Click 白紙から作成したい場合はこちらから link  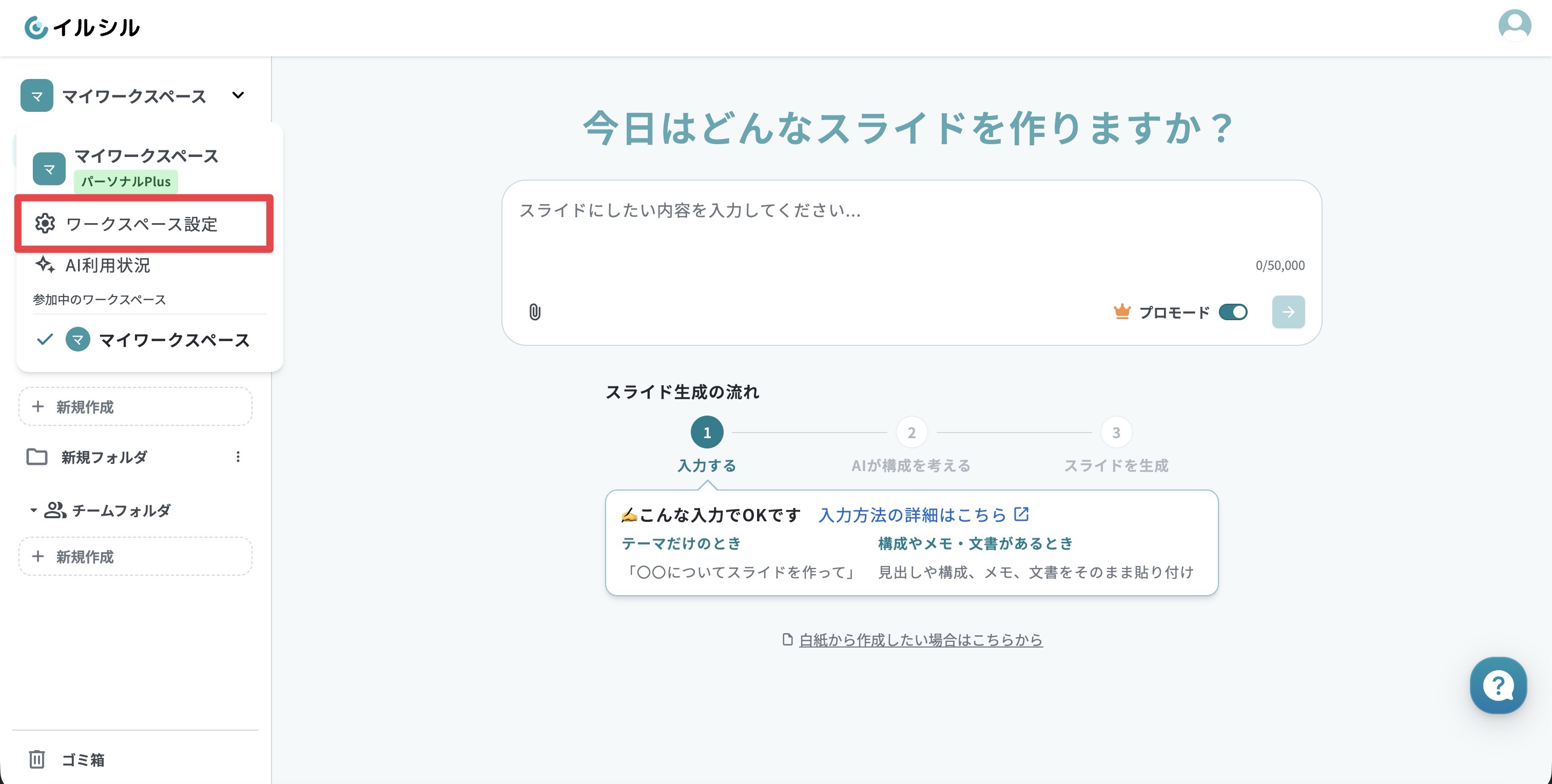pyautogui.click(x=921, y=639)
